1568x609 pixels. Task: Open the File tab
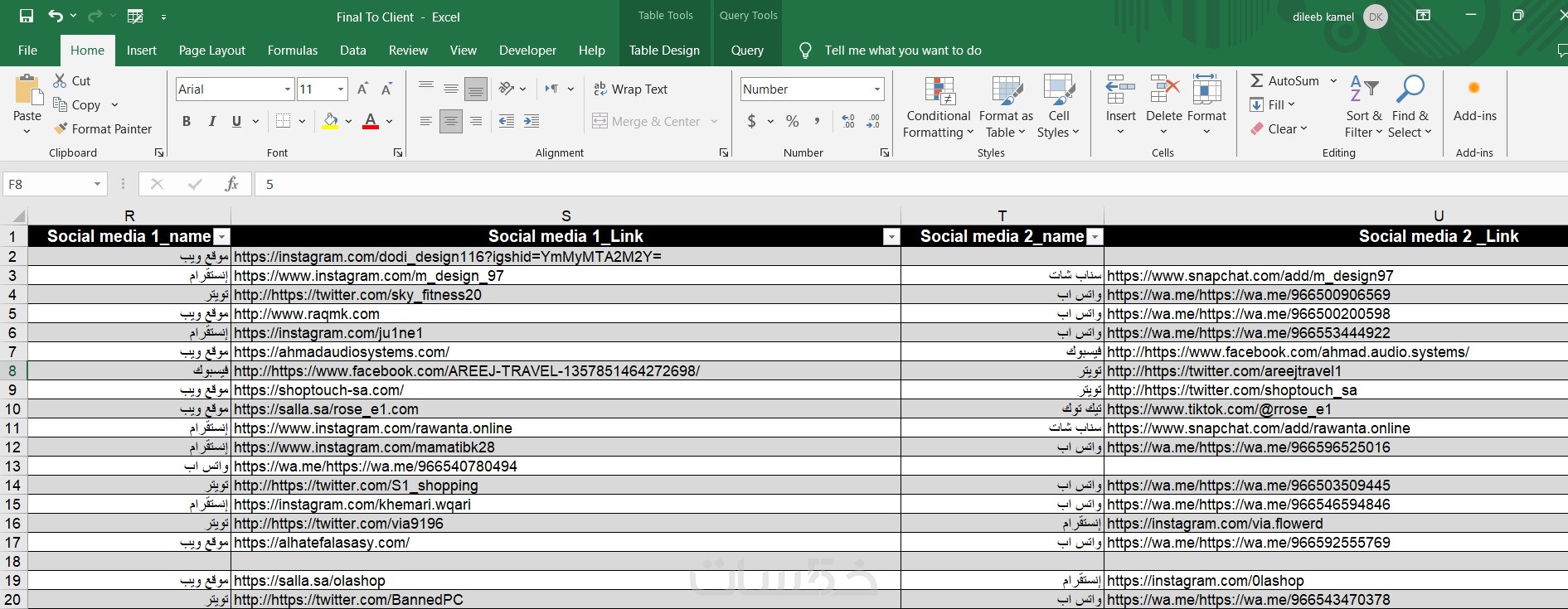point(27,50)
